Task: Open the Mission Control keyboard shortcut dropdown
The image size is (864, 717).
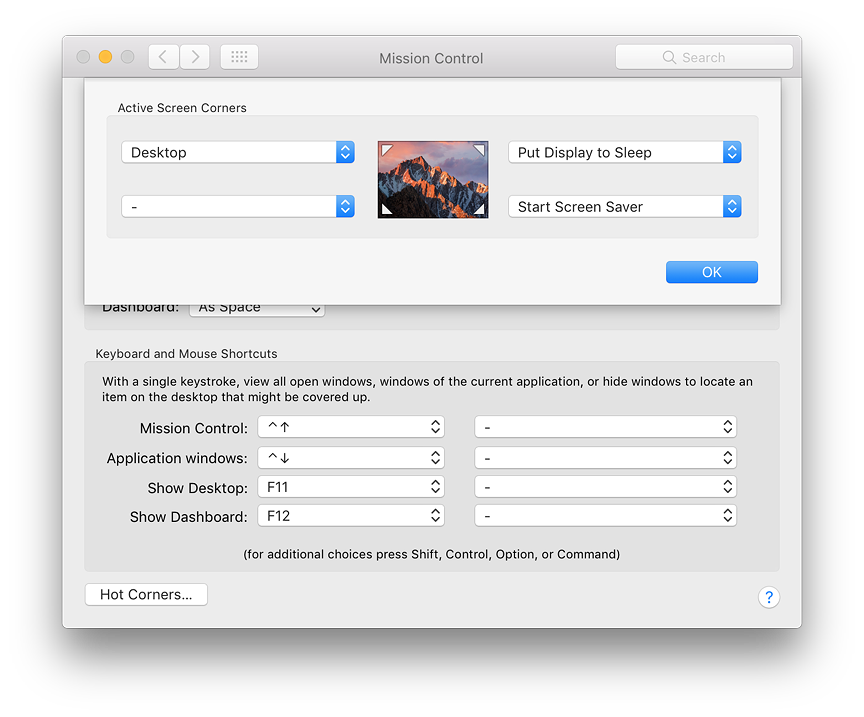Action: pos(351,427)
